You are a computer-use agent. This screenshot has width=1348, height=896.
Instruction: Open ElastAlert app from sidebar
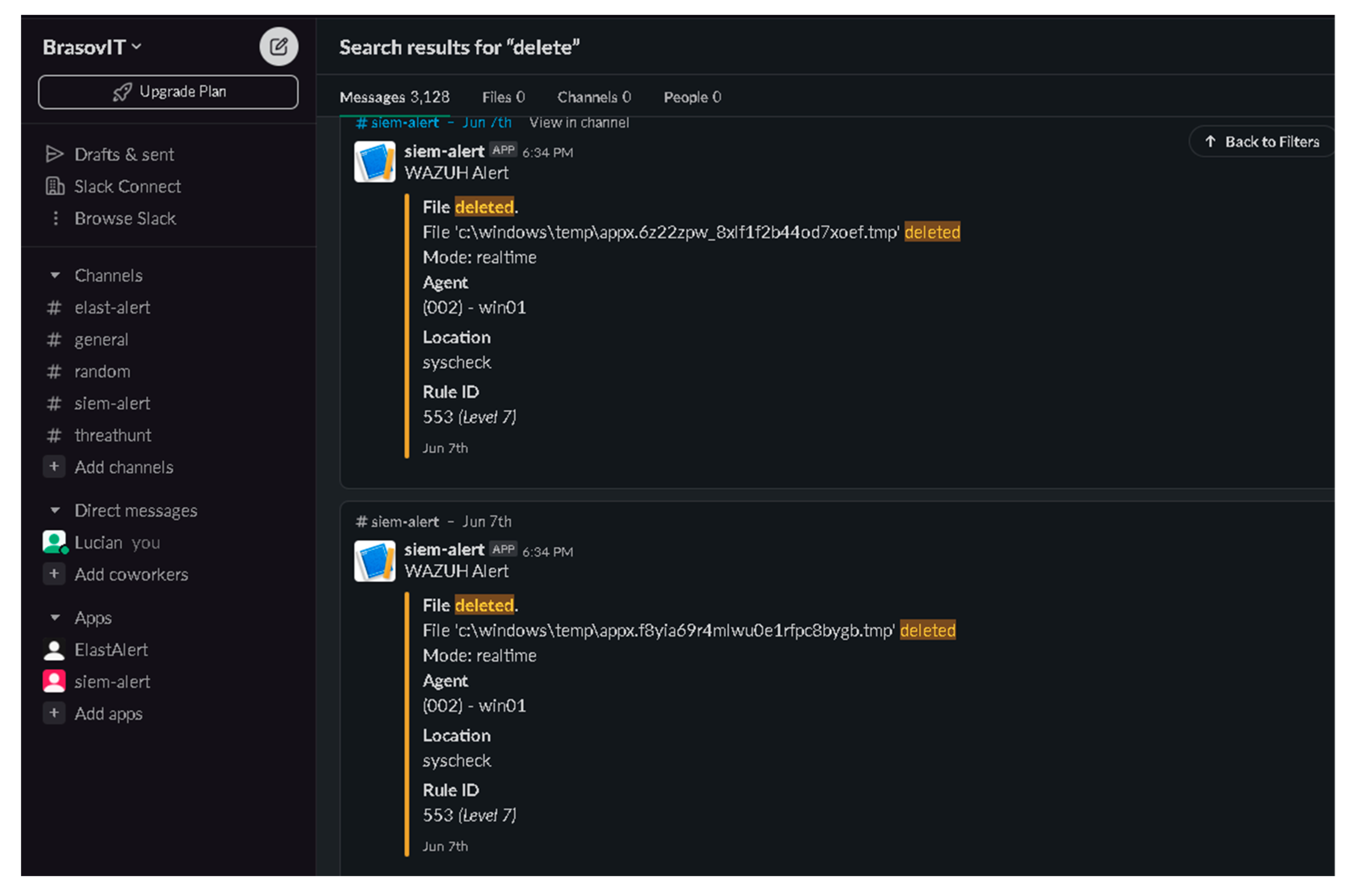[111, 650]
